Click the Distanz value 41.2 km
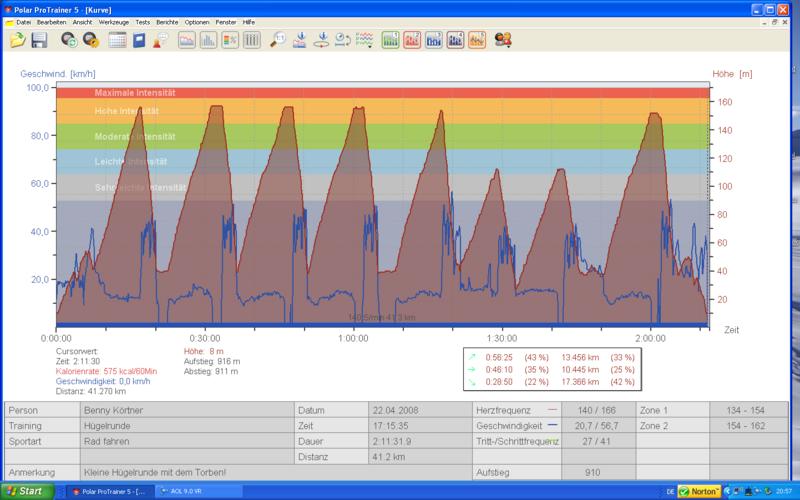The image size is (800, 500). 420,457
